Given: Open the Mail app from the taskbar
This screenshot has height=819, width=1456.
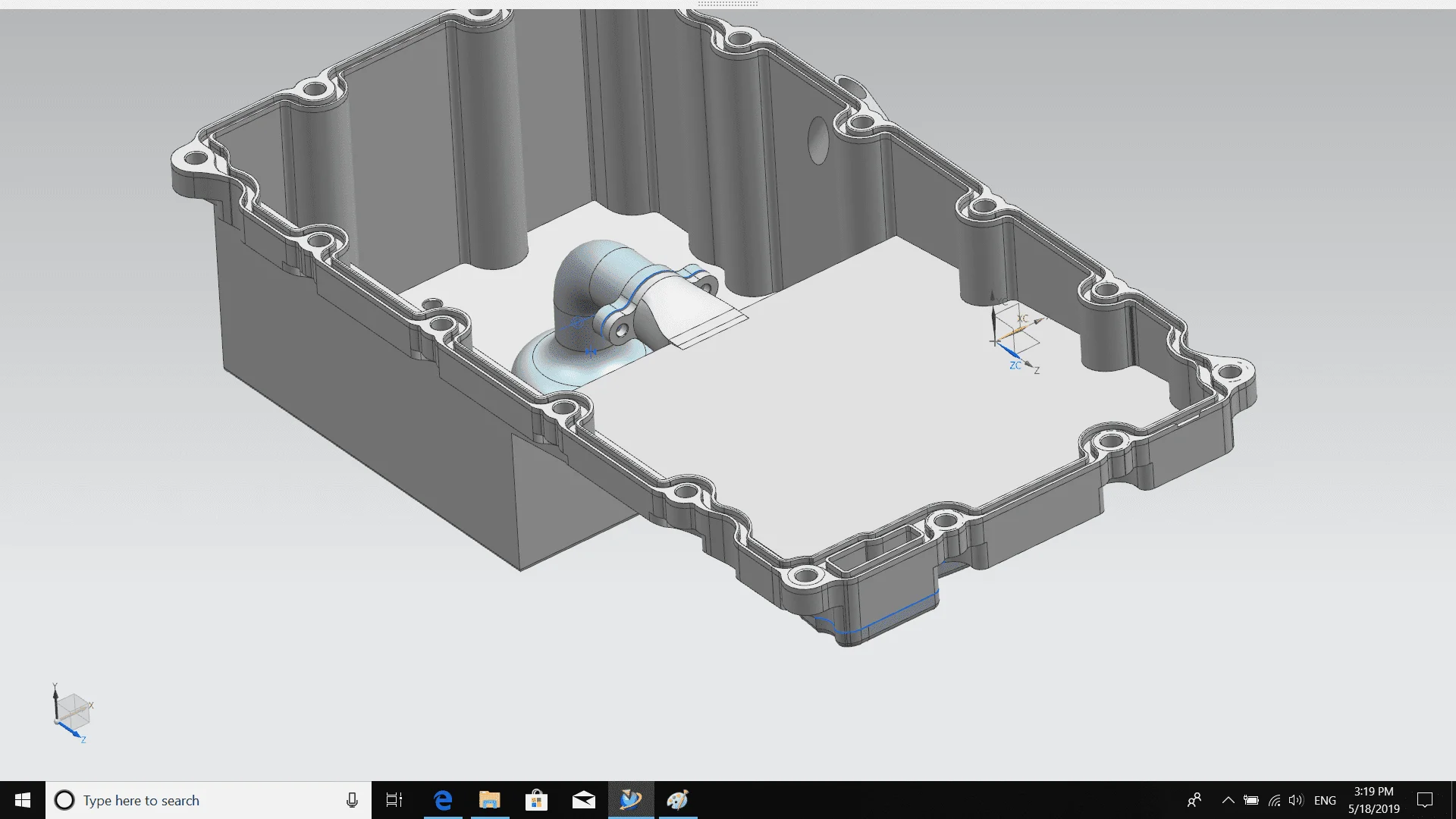Looking at the screenshot, I should pos(584,800).
